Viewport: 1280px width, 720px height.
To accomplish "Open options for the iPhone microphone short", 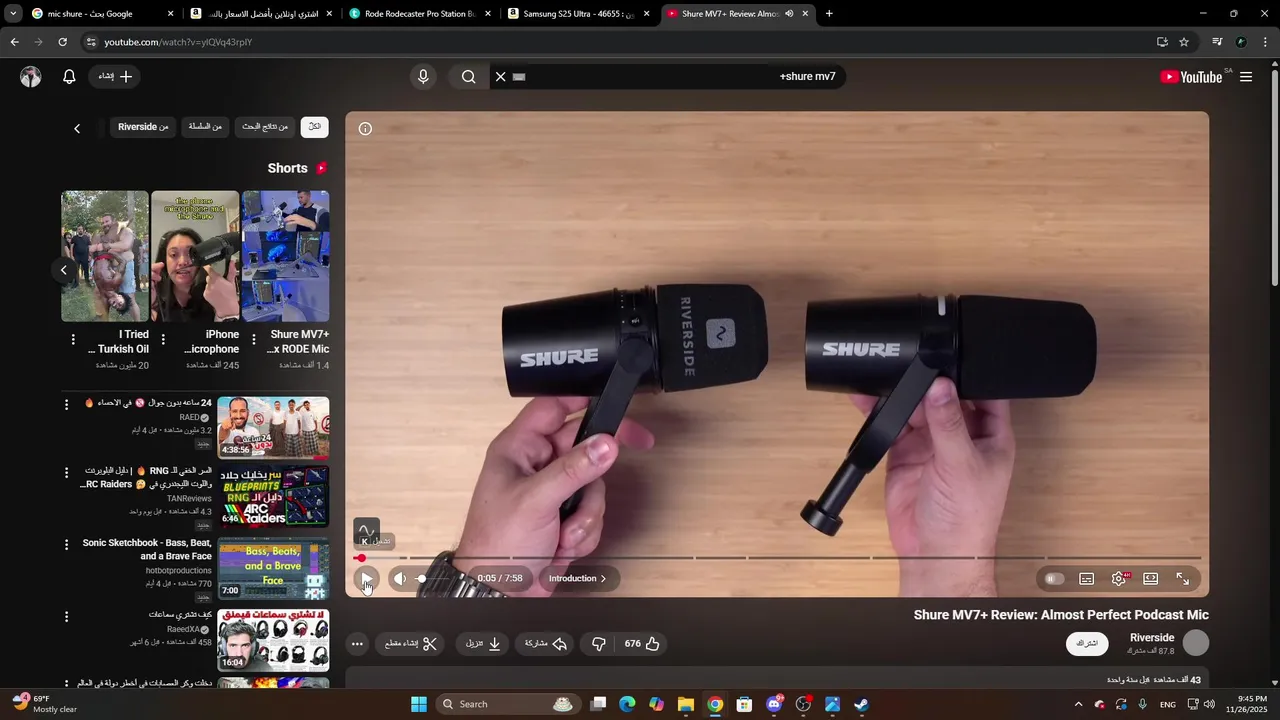I will point(163,340).
